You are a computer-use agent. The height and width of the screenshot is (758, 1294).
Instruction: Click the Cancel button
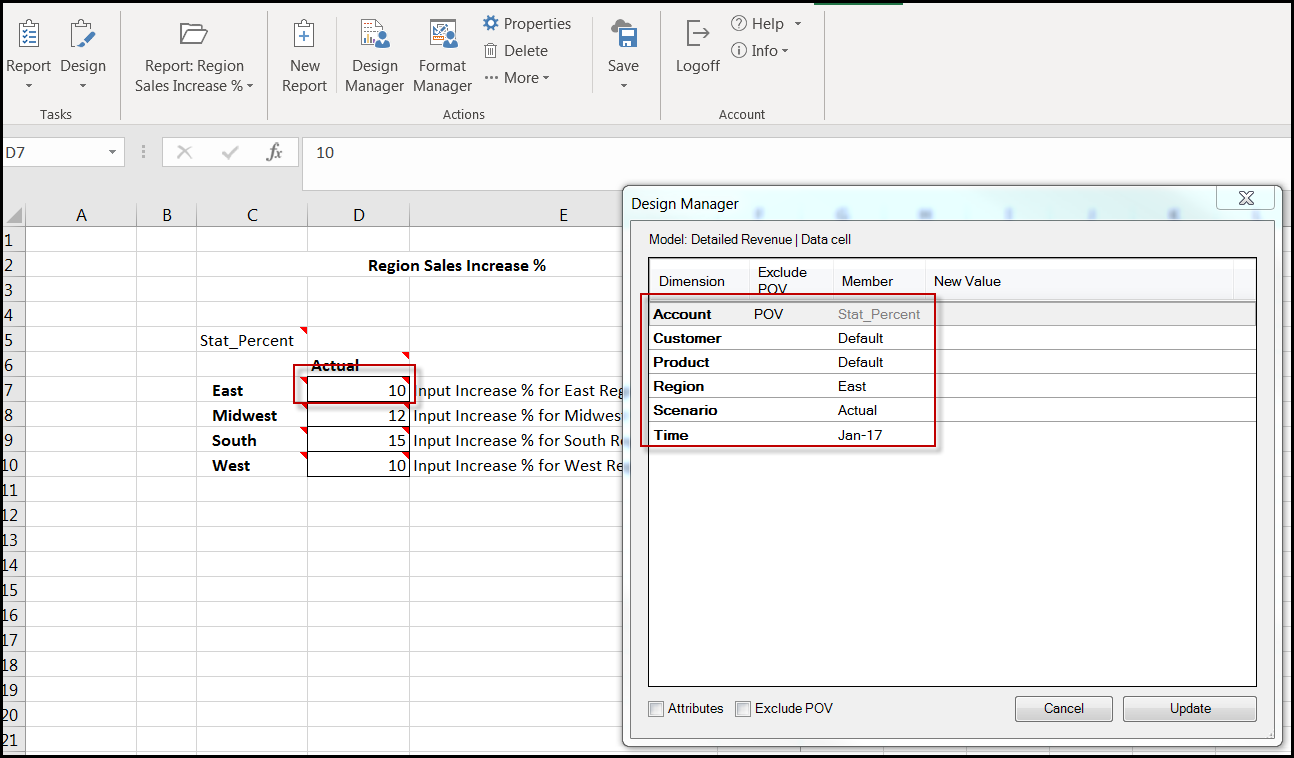1064,708
